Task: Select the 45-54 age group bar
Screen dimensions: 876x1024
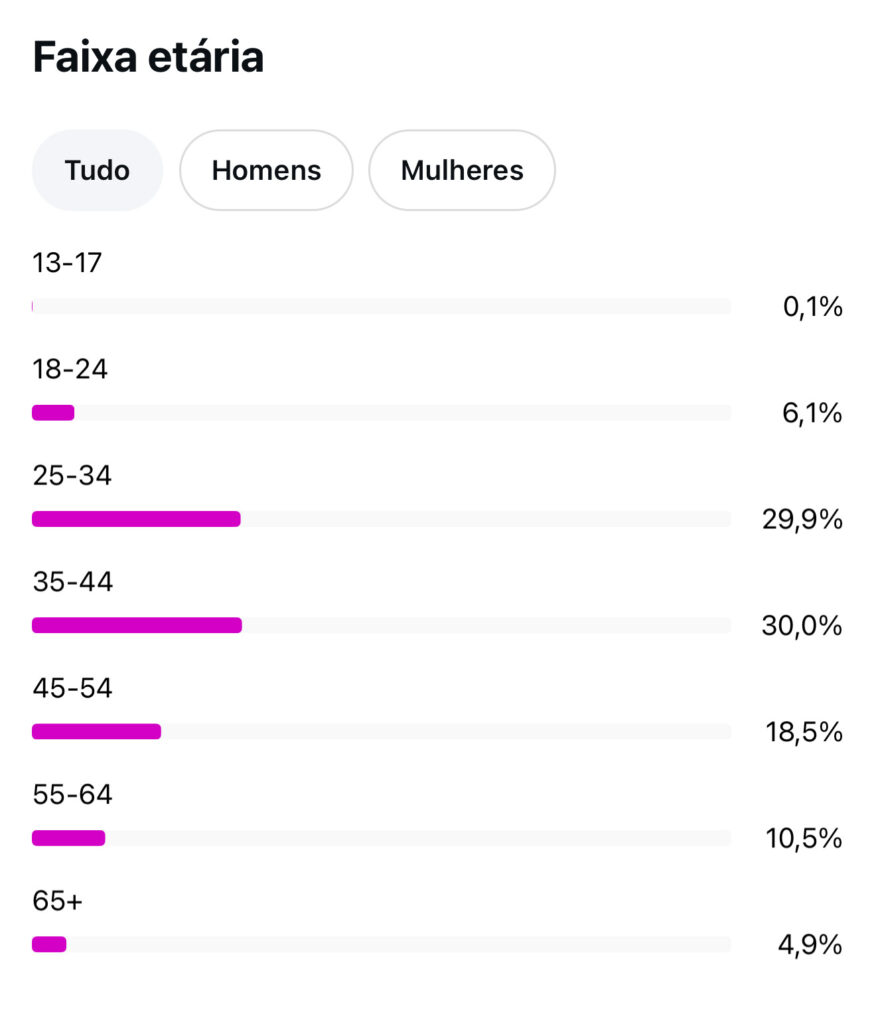Action: [x=96, y=731]
